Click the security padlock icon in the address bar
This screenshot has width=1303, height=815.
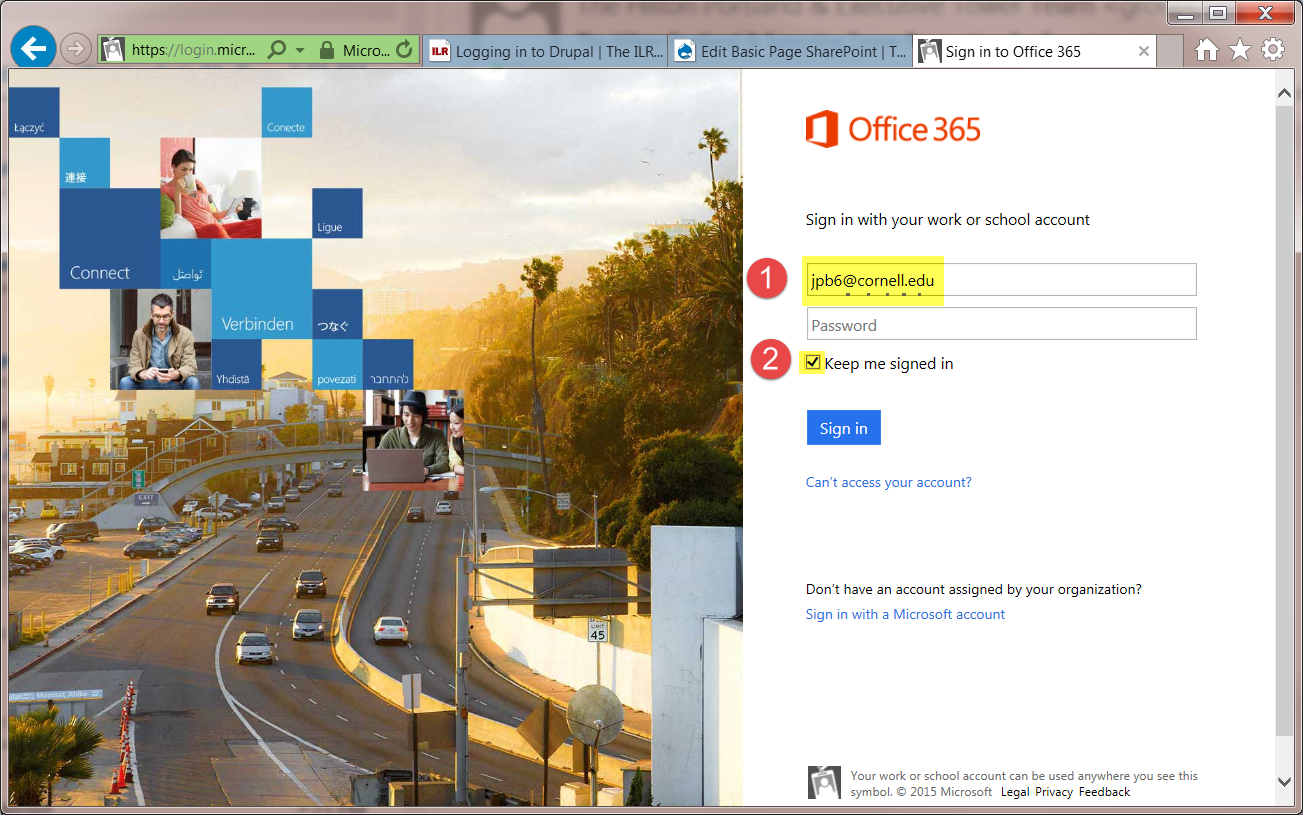coord(326,50)
